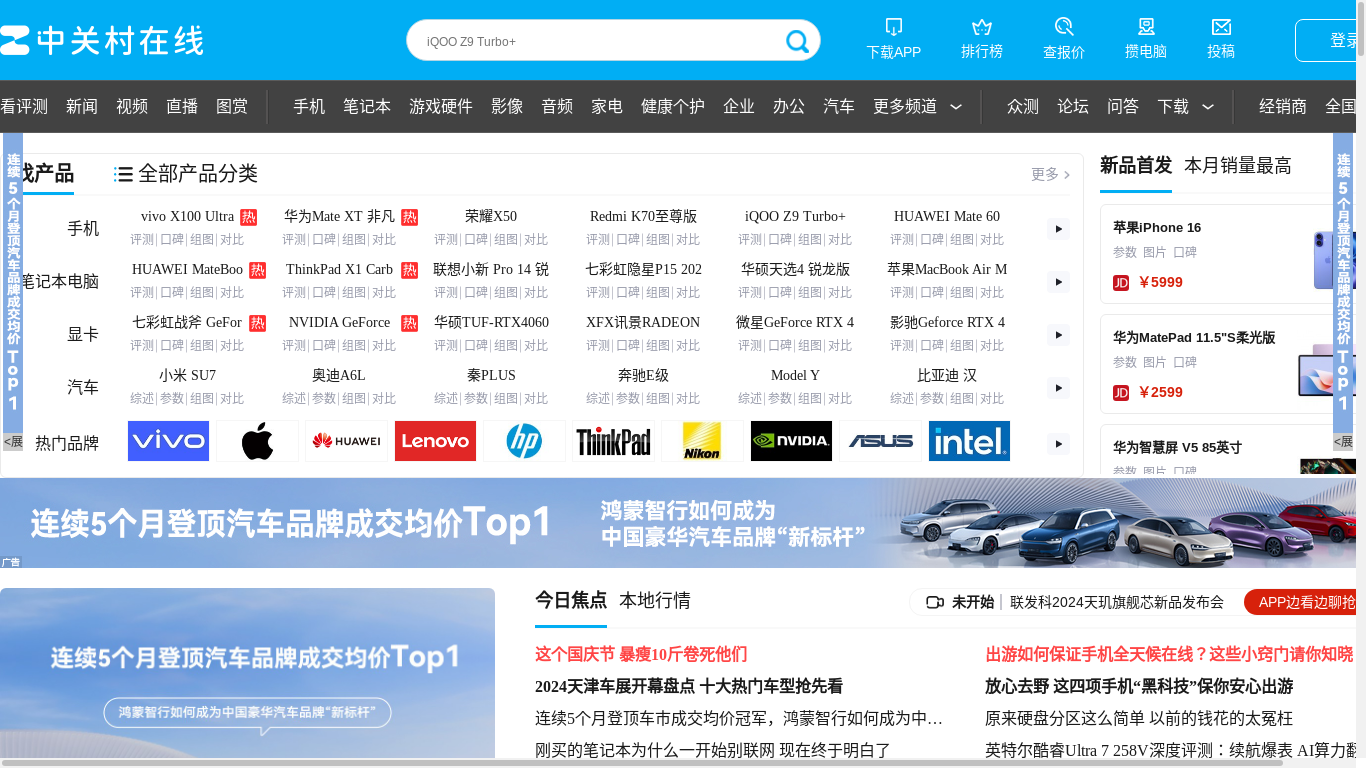
Task: Open the ASUS brand logo
Action: coord(880,441)
